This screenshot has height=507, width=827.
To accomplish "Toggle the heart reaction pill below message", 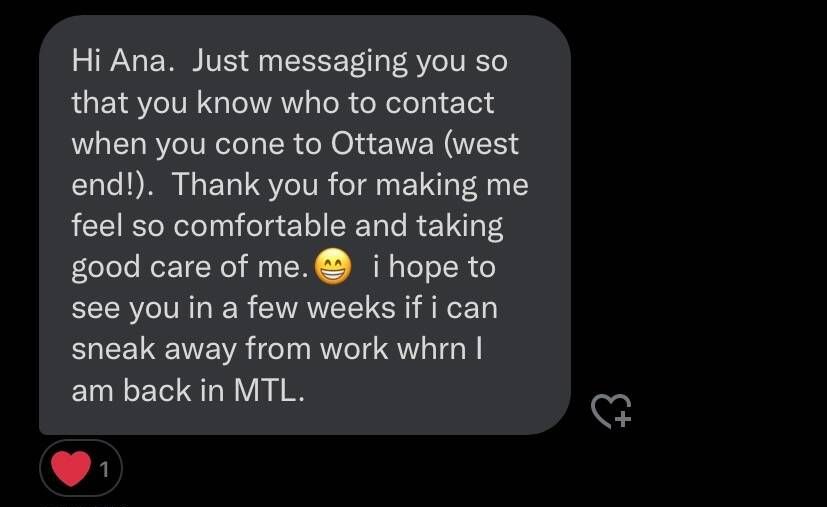I will point(81,468).
